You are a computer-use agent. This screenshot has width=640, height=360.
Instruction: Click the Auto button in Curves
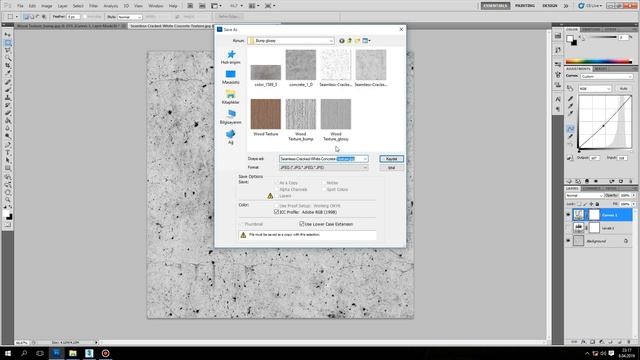[x=623, y=89]
